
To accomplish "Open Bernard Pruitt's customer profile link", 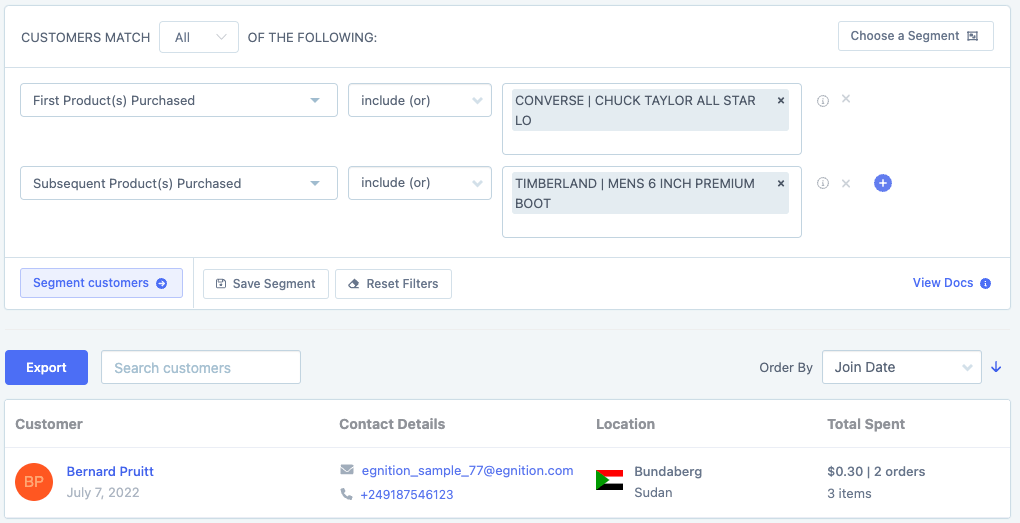I will point(110,471).
